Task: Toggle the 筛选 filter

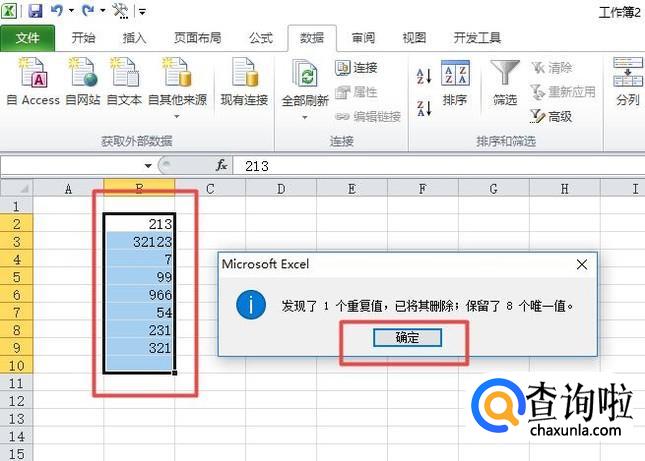Action: pos(505,82)
